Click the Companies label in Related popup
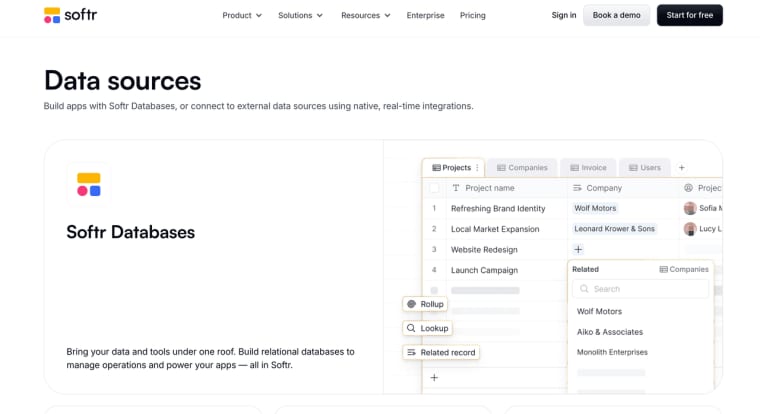The width and height of the screenshot is (760, 414). [x=684, y=270]
